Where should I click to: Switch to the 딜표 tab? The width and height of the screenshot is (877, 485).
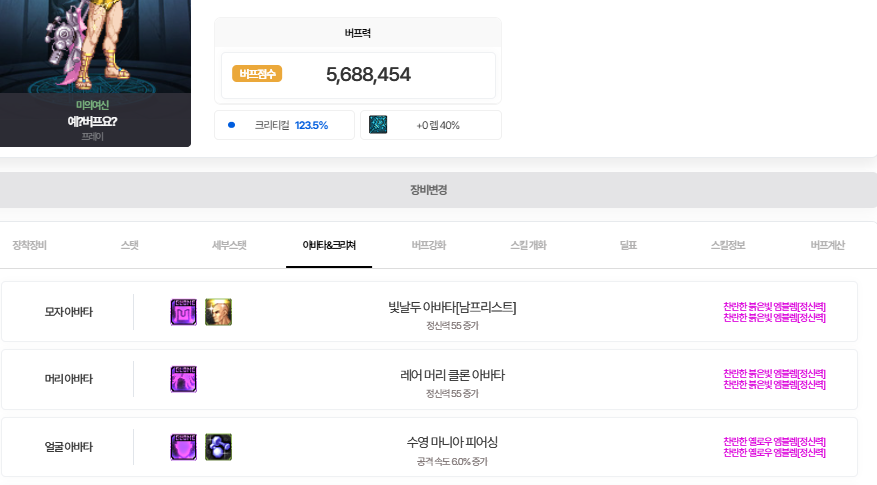point(628,245)
